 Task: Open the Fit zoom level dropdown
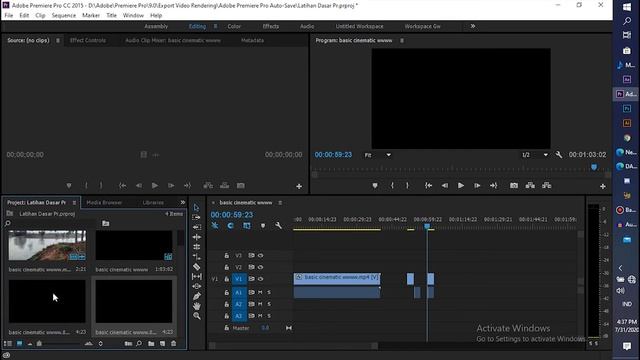click(x=378, y=155)
